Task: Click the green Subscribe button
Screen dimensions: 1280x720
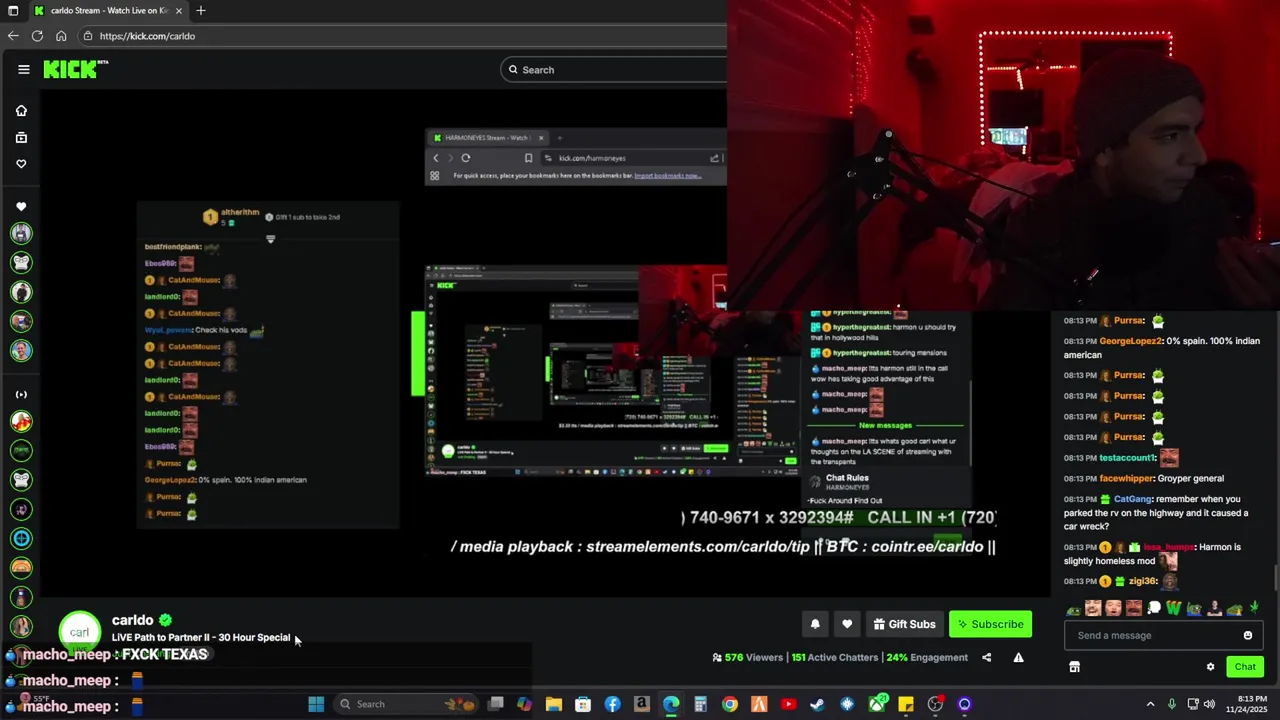Action: [990, 624]
